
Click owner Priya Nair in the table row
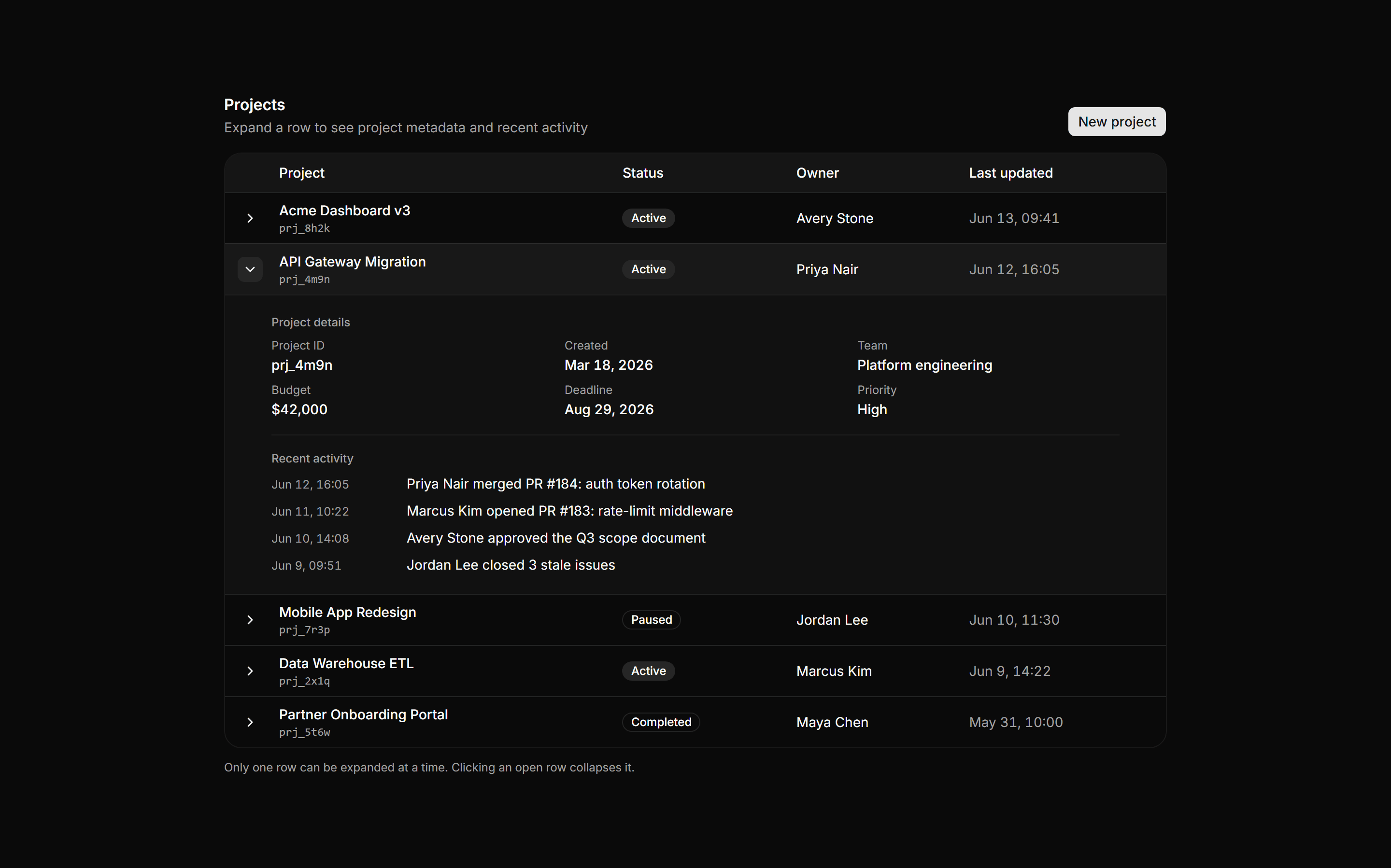827,269
